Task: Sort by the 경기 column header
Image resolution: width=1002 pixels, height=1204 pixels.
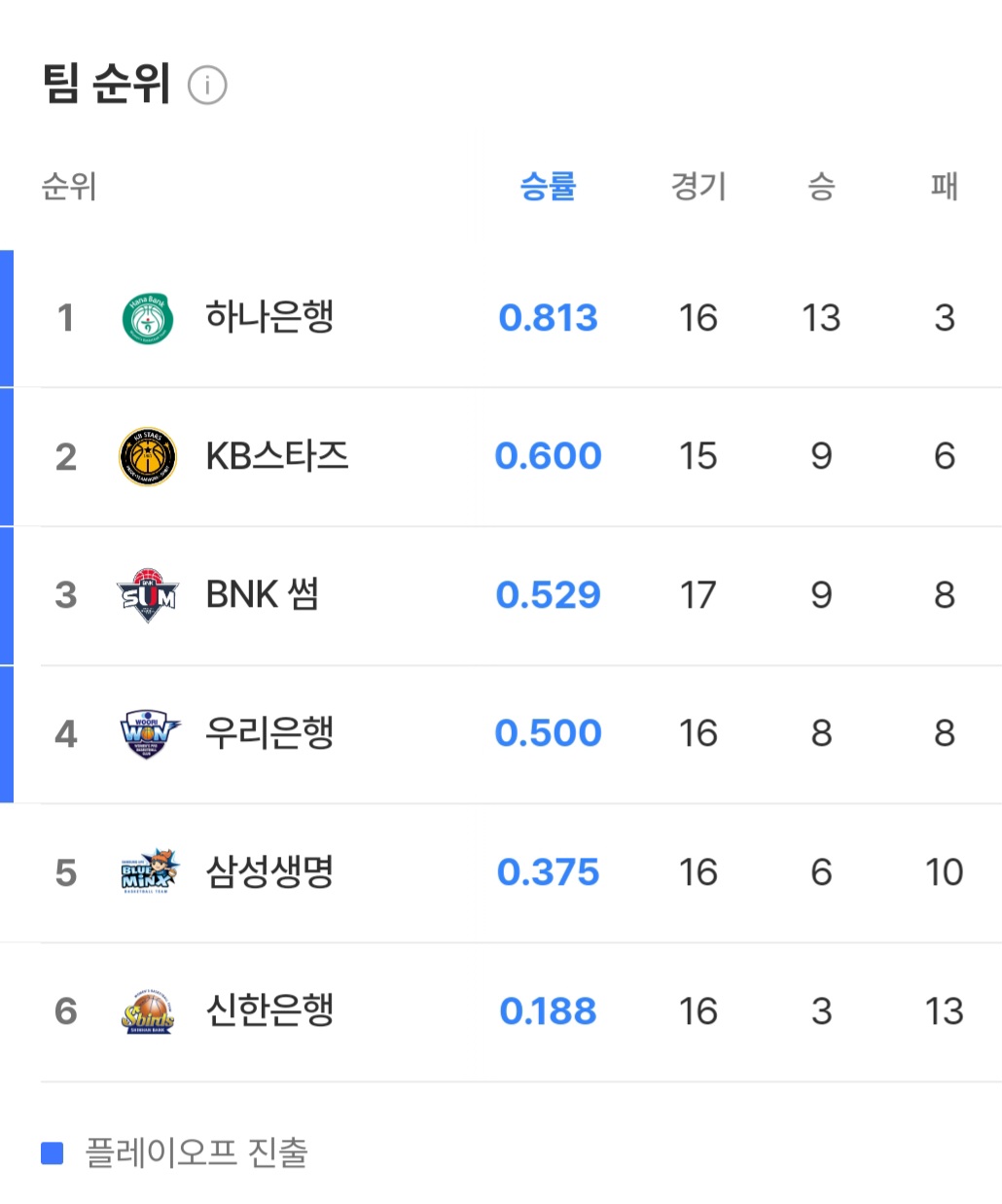Action: pyautogui.click(x=698, y=185)
